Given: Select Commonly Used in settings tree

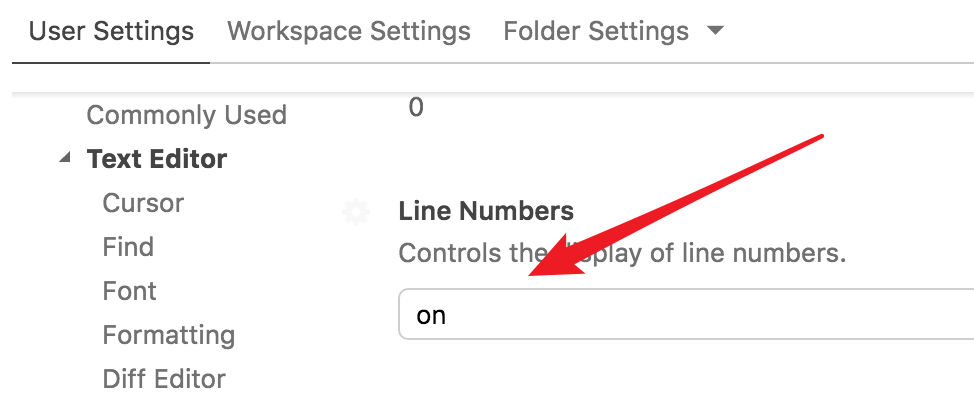Looking at the screenshot, I should 187,115.
